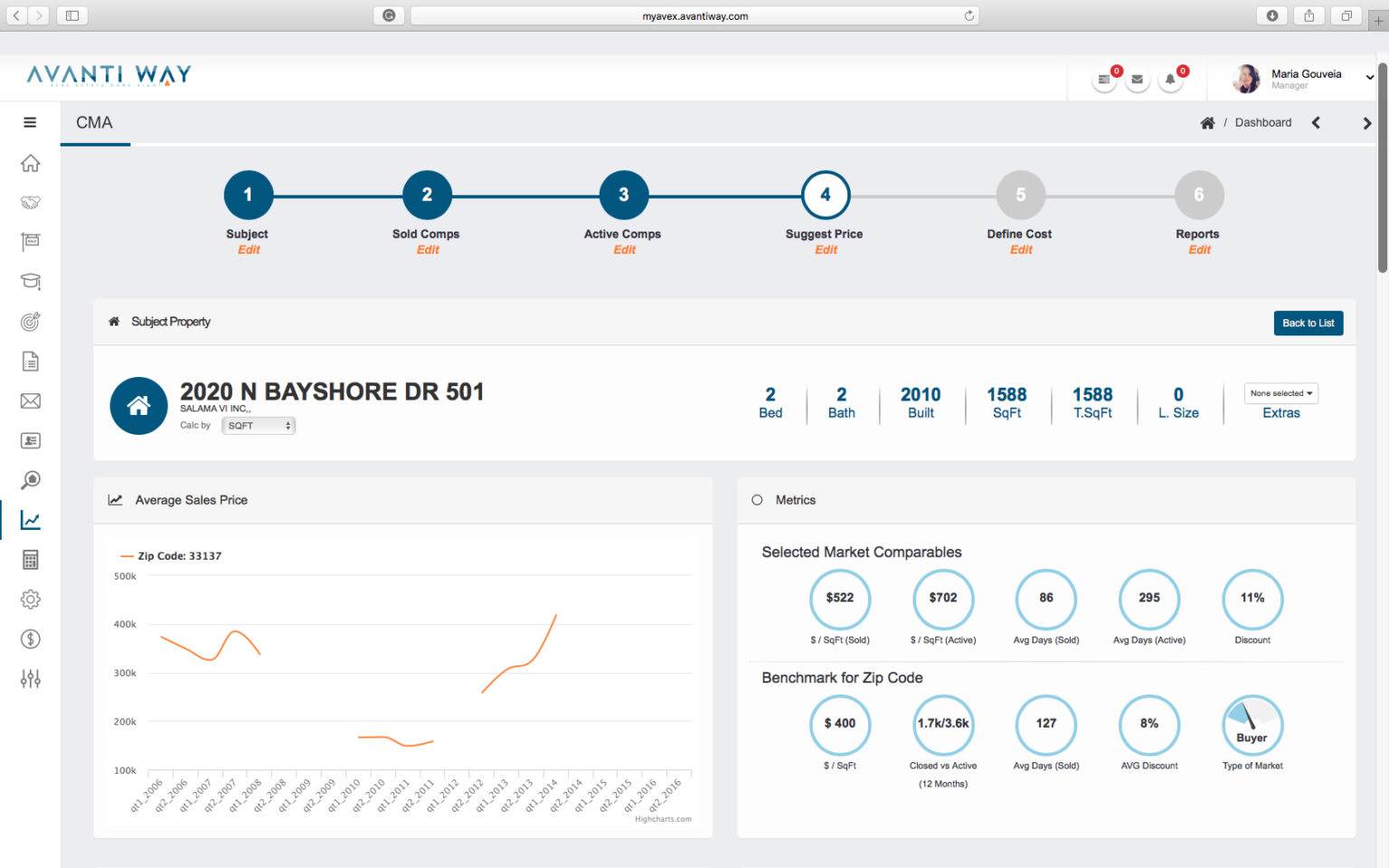This screenshot has height=868, width=1389.
Task: Open the envelope mail icon in sidebar
Action: point(30,401)
